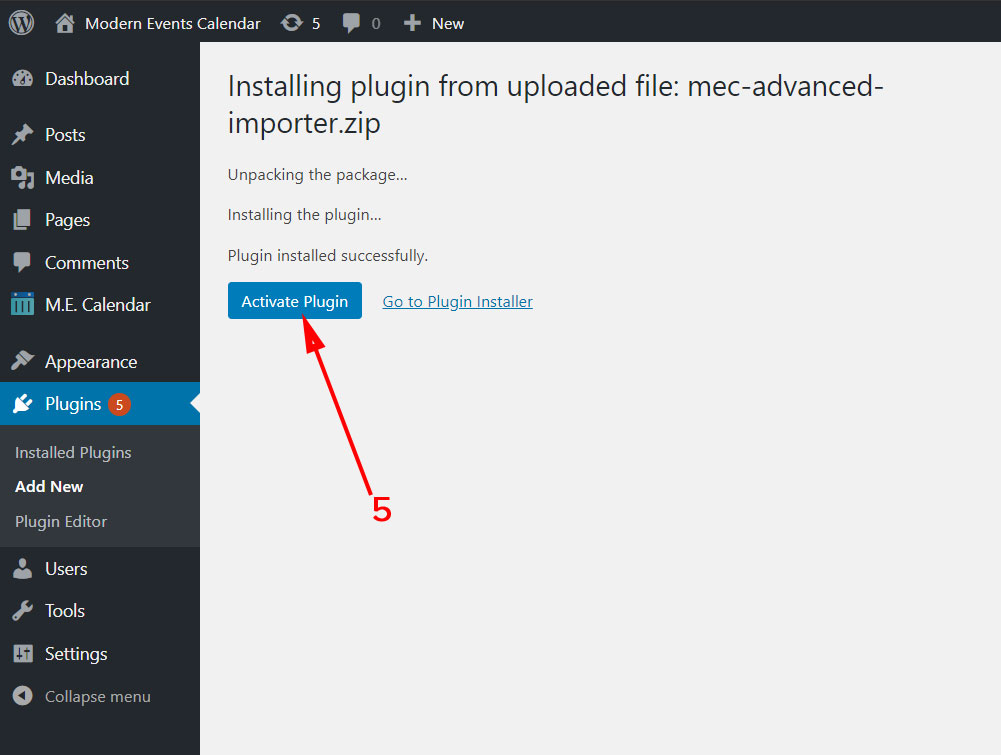The image size is (1001, 755).
Task: Click the Pages icon in sidebar
Action: pyautogui.click(x=22, y=220)
